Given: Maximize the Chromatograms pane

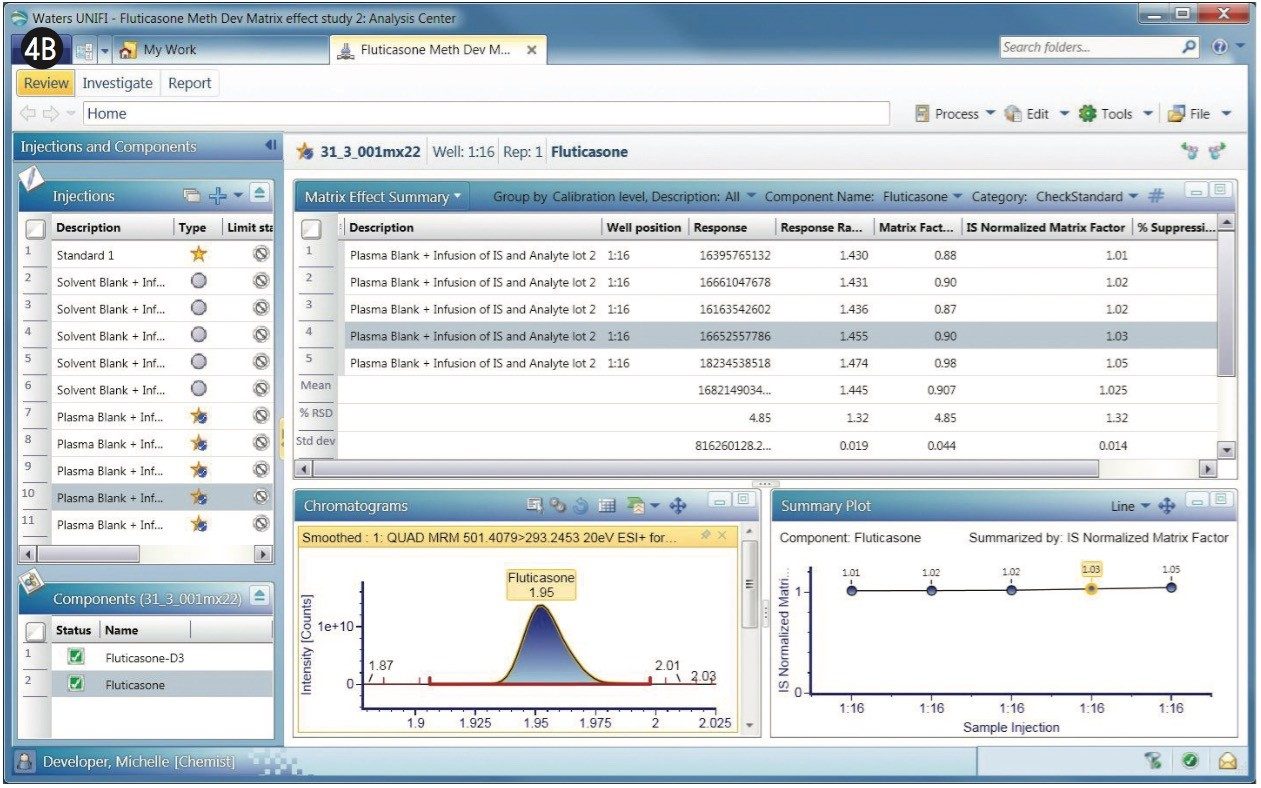Looking at the screenshot, I should pos(742,499).
